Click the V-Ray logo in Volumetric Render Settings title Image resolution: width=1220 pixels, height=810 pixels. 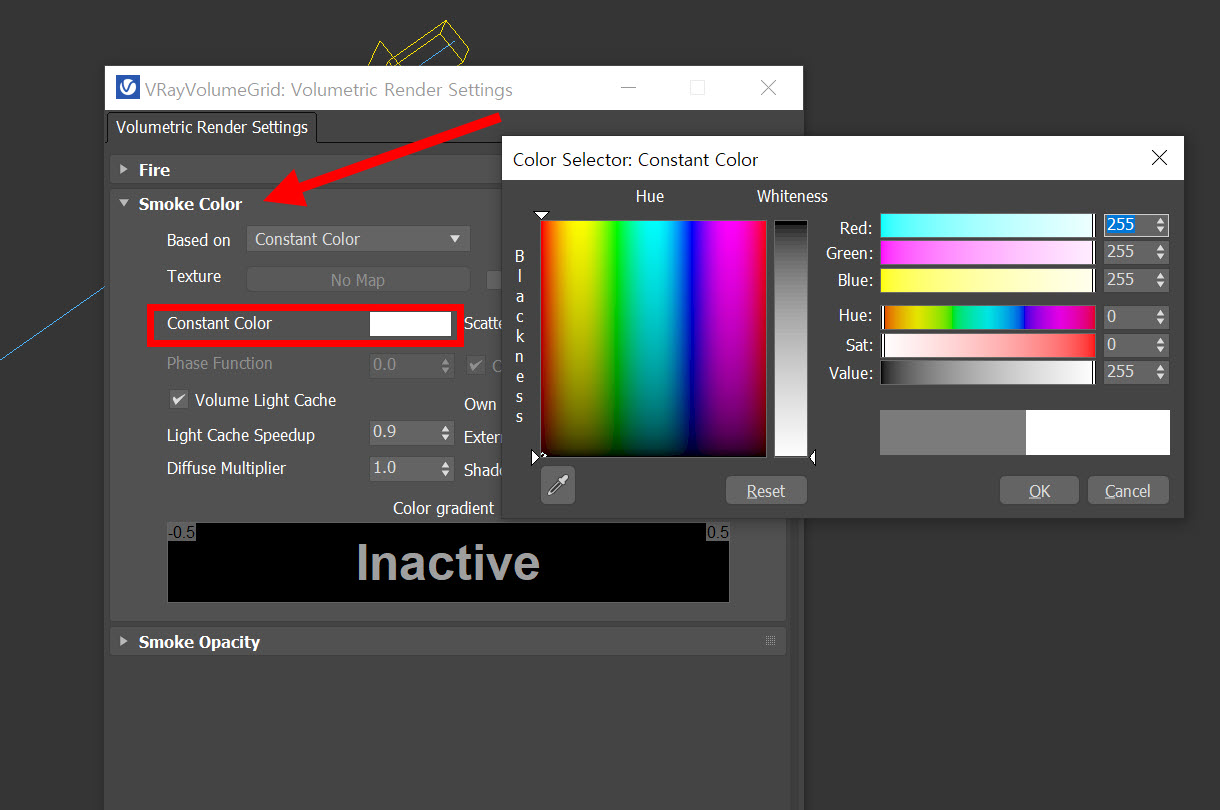coord(128,89)
